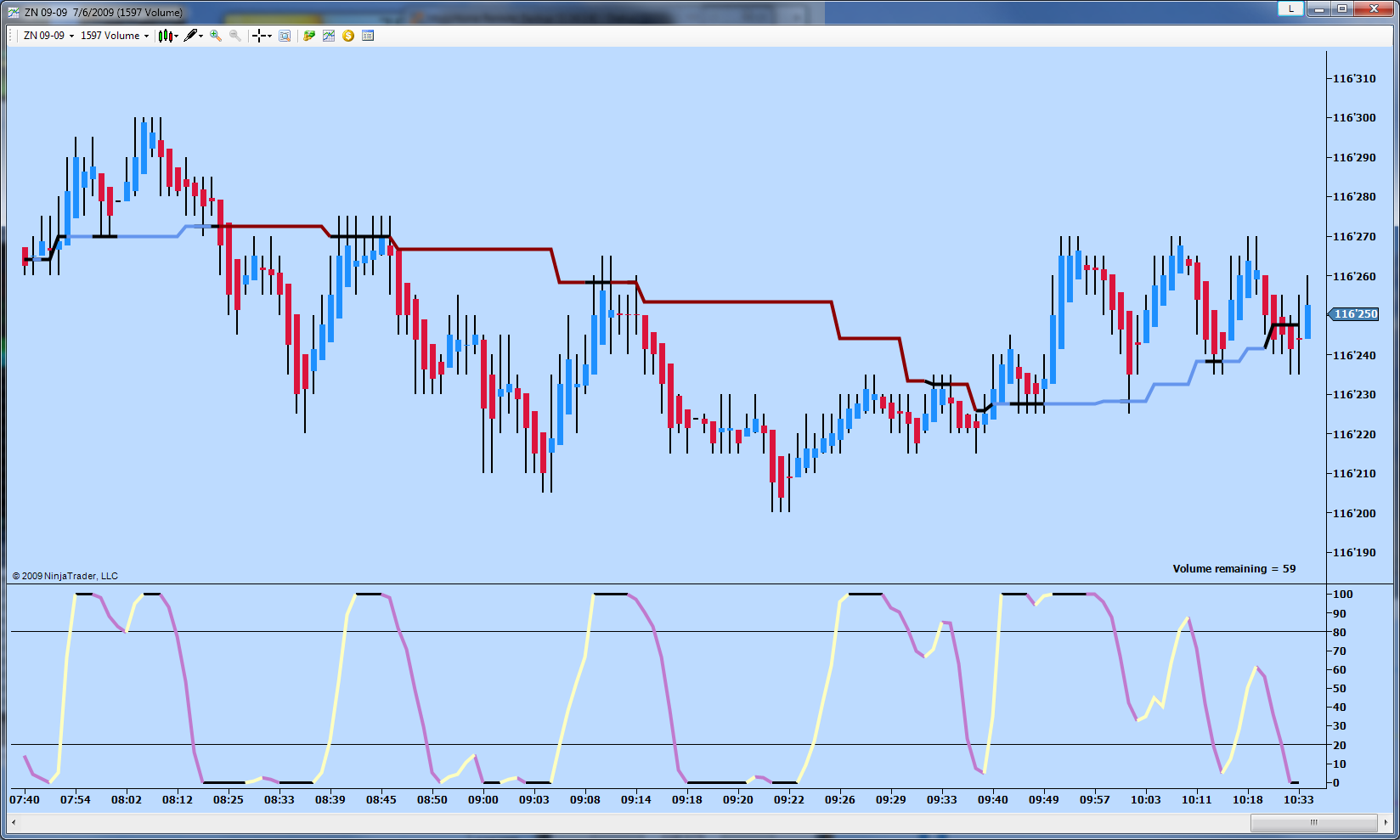
Task: Open the gold coin strategies icon
Action: point(348,36)
